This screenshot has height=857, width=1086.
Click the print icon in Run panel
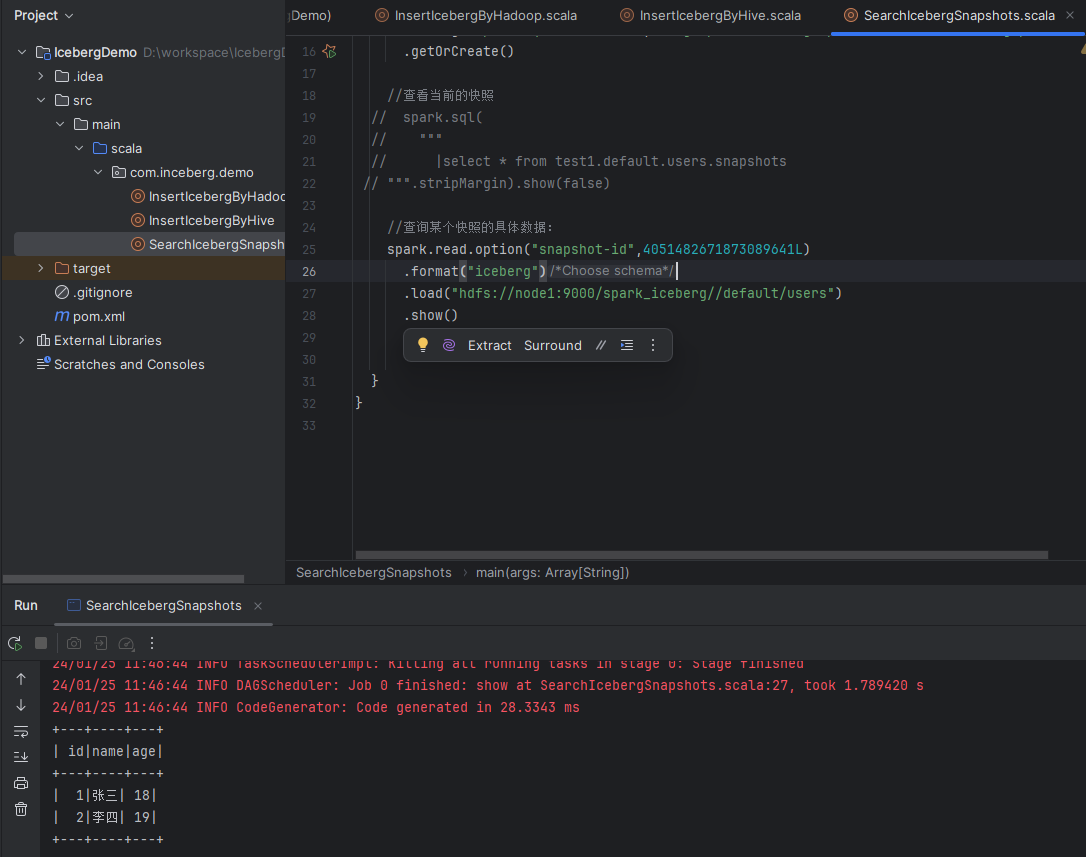click(21, 783)
